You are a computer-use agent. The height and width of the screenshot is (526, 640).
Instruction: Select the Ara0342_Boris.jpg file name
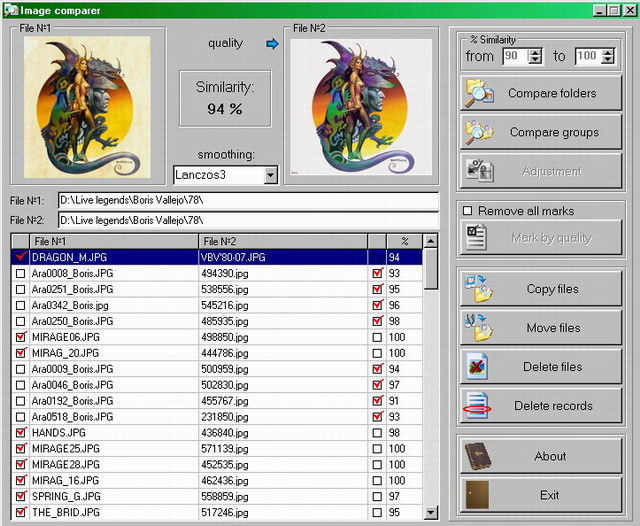coord(70,305)
